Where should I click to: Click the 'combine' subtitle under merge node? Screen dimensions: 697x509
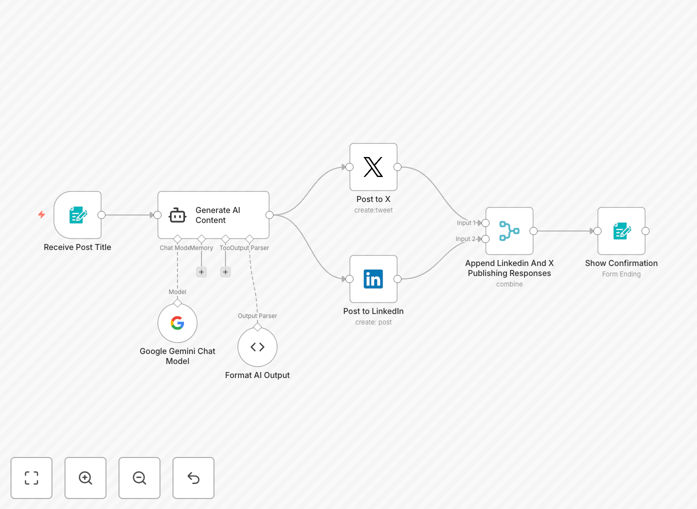coord(509,284)
